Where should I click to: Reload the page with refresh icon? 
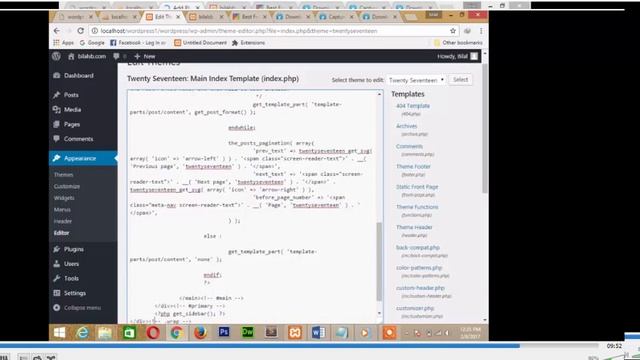pos(80,31)
